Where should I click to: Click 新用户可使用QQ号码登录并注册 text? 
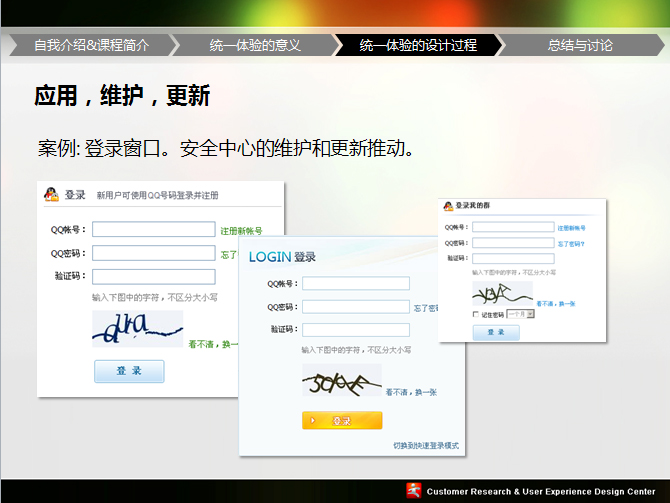(158, 195)
